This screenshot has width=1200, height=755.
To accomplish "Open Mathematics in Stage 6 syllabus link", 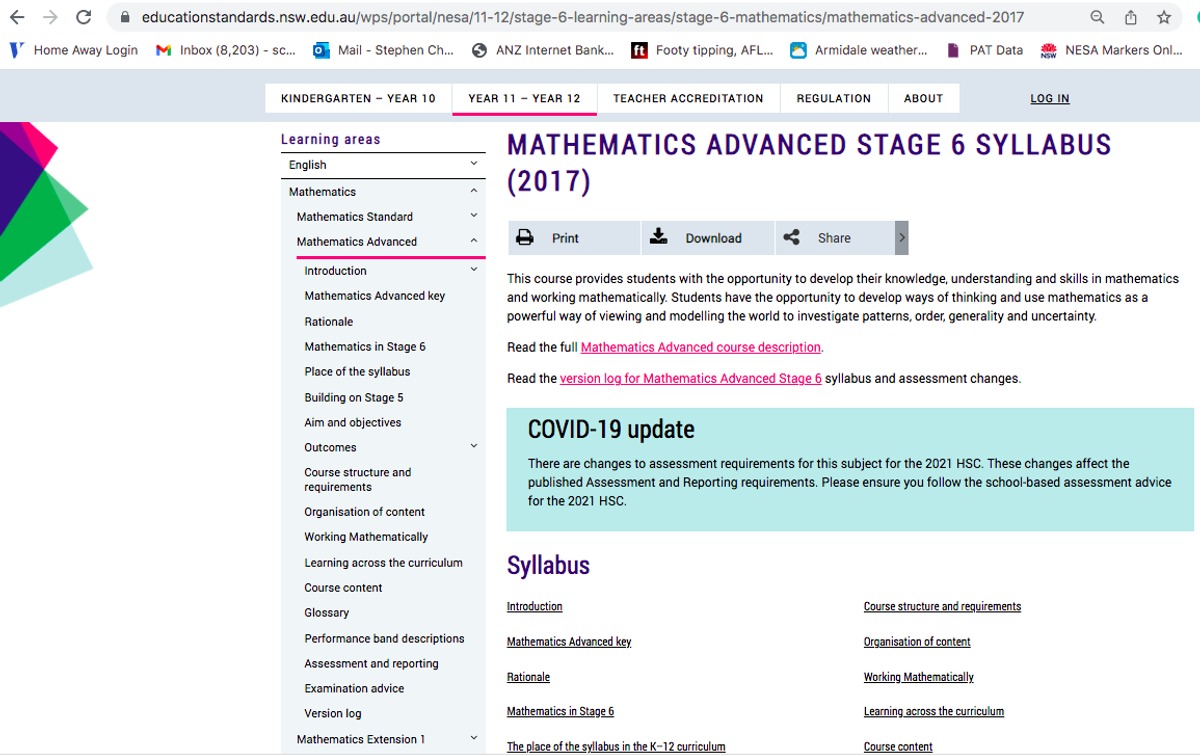I will (560, 712).
